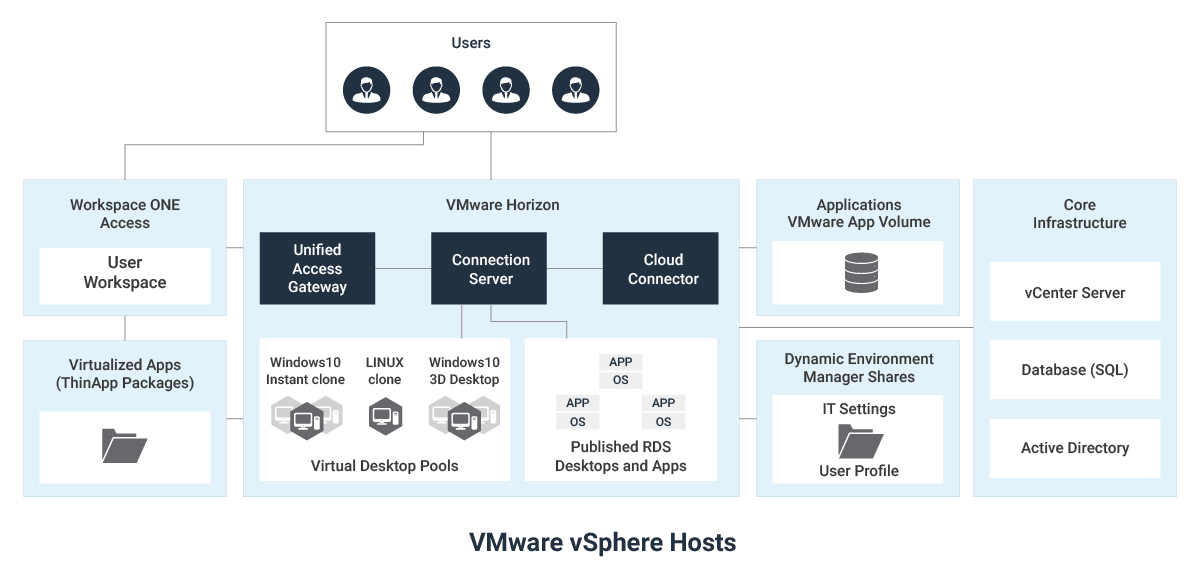Click the fourth user avatar icon
Screen dimensions: 1200x580
pos(576,90)
